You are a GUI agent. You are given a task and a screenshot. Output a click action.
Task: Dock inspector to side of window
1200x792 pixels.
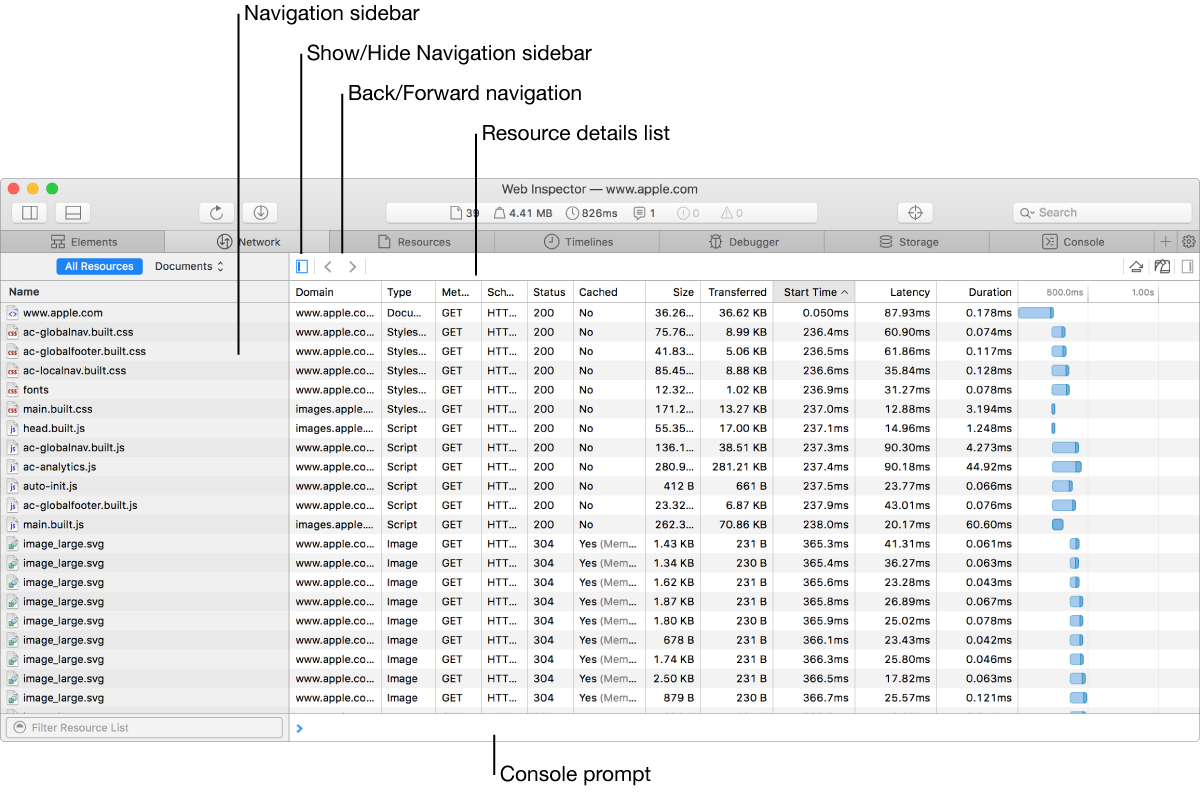pyautogui.click(x=30, y=212)
